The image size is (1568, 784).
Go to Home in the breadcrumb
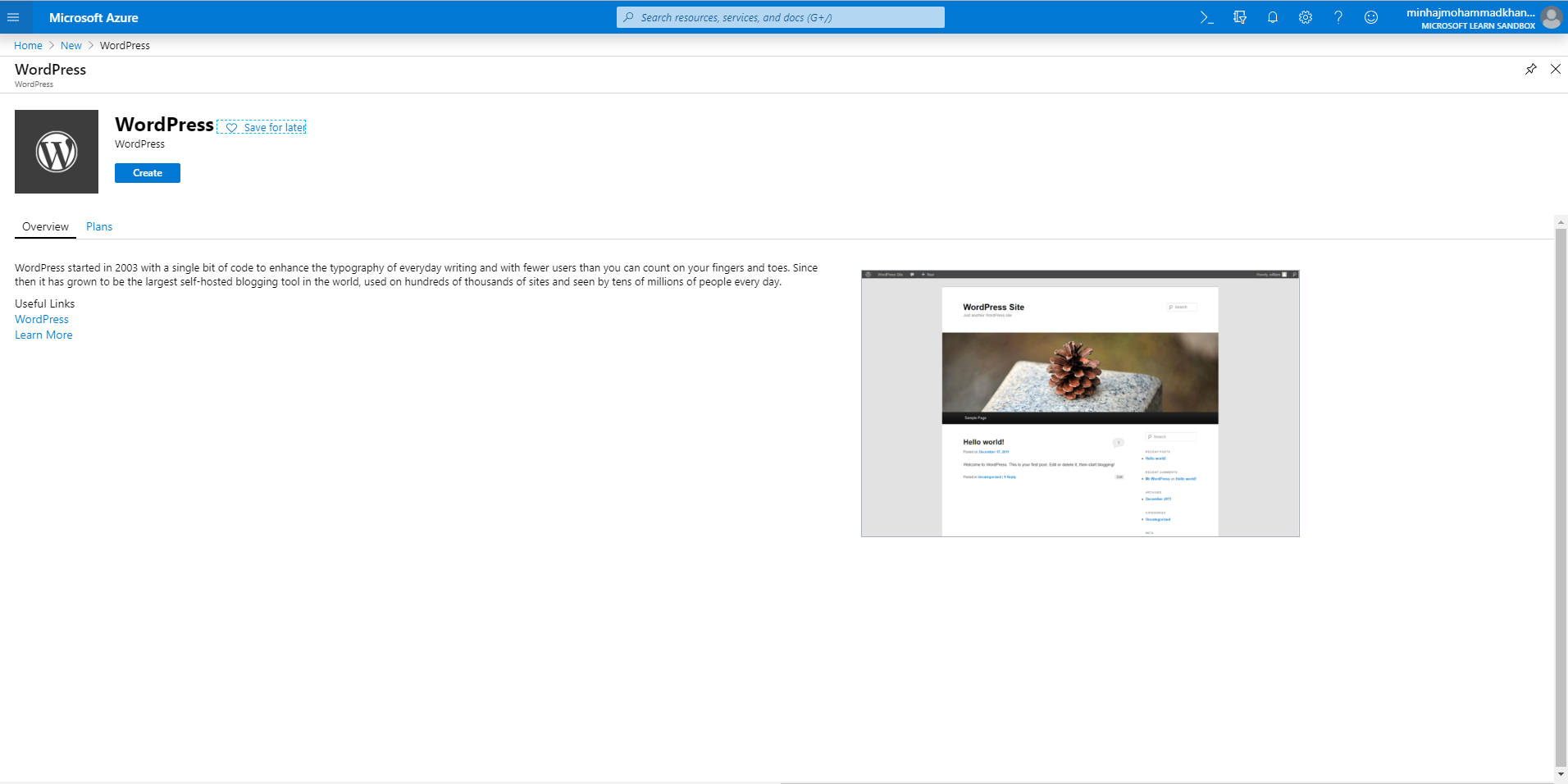pyautogui.click(x=28, y=46)
